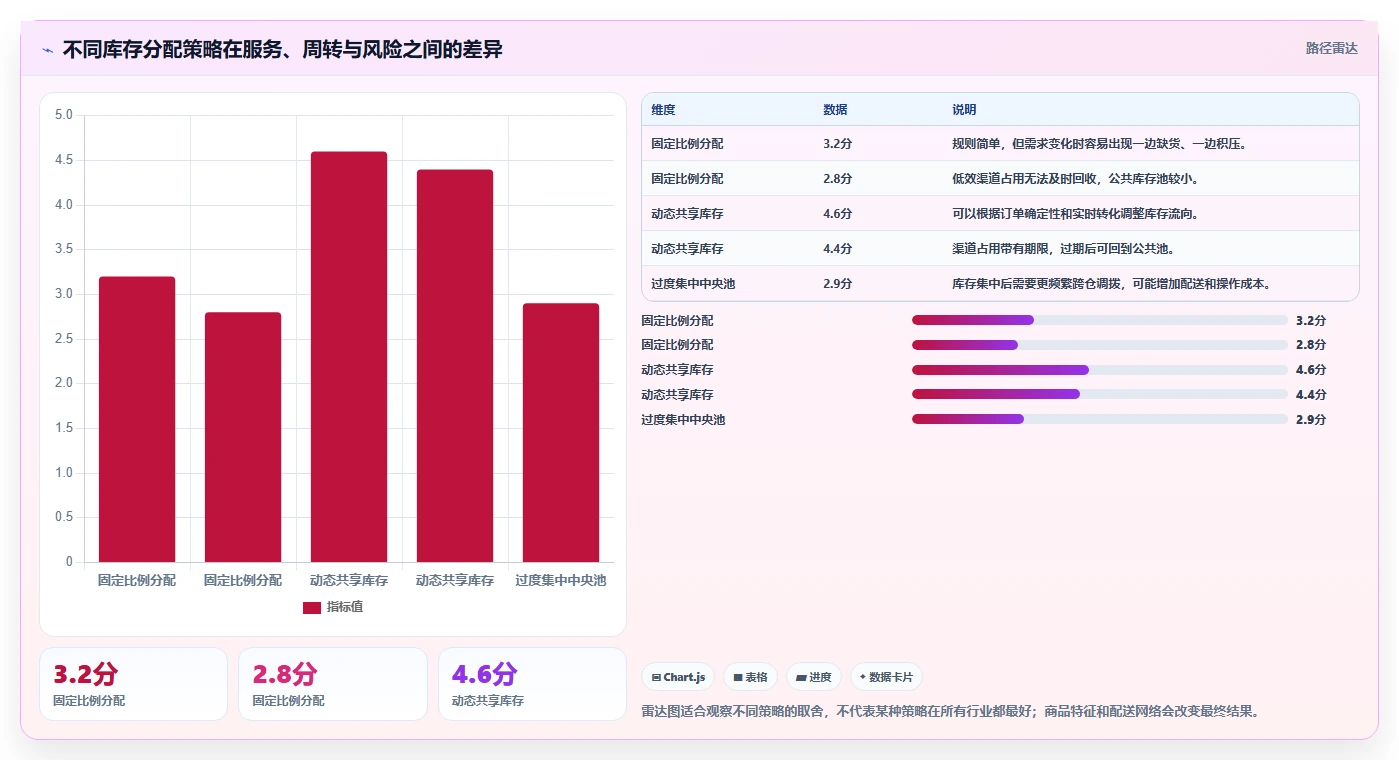Click description starting 库存集中后
The width and height of the screenshot is (1399, 760).
click(1114, 284)
